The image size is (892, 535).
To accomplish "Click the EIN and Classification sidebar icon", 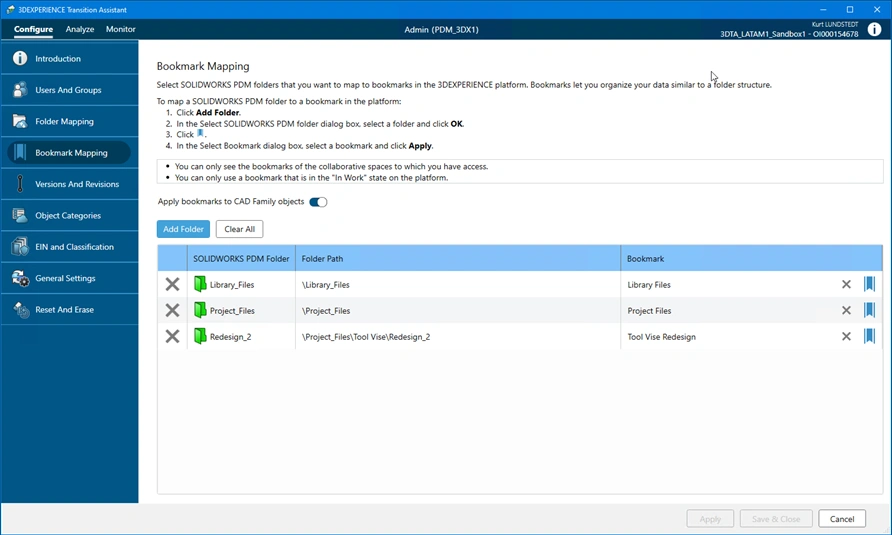I will point(20,246).
